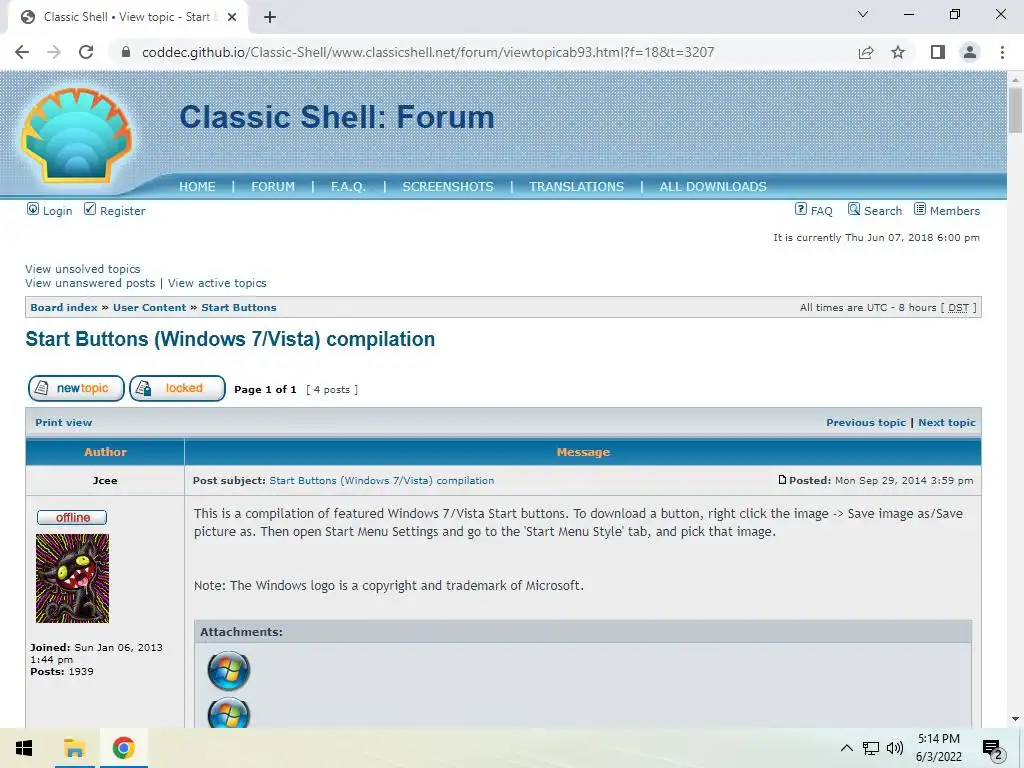Show hidden system tray icons
The image size is (1024, 768).
[846, 748]
